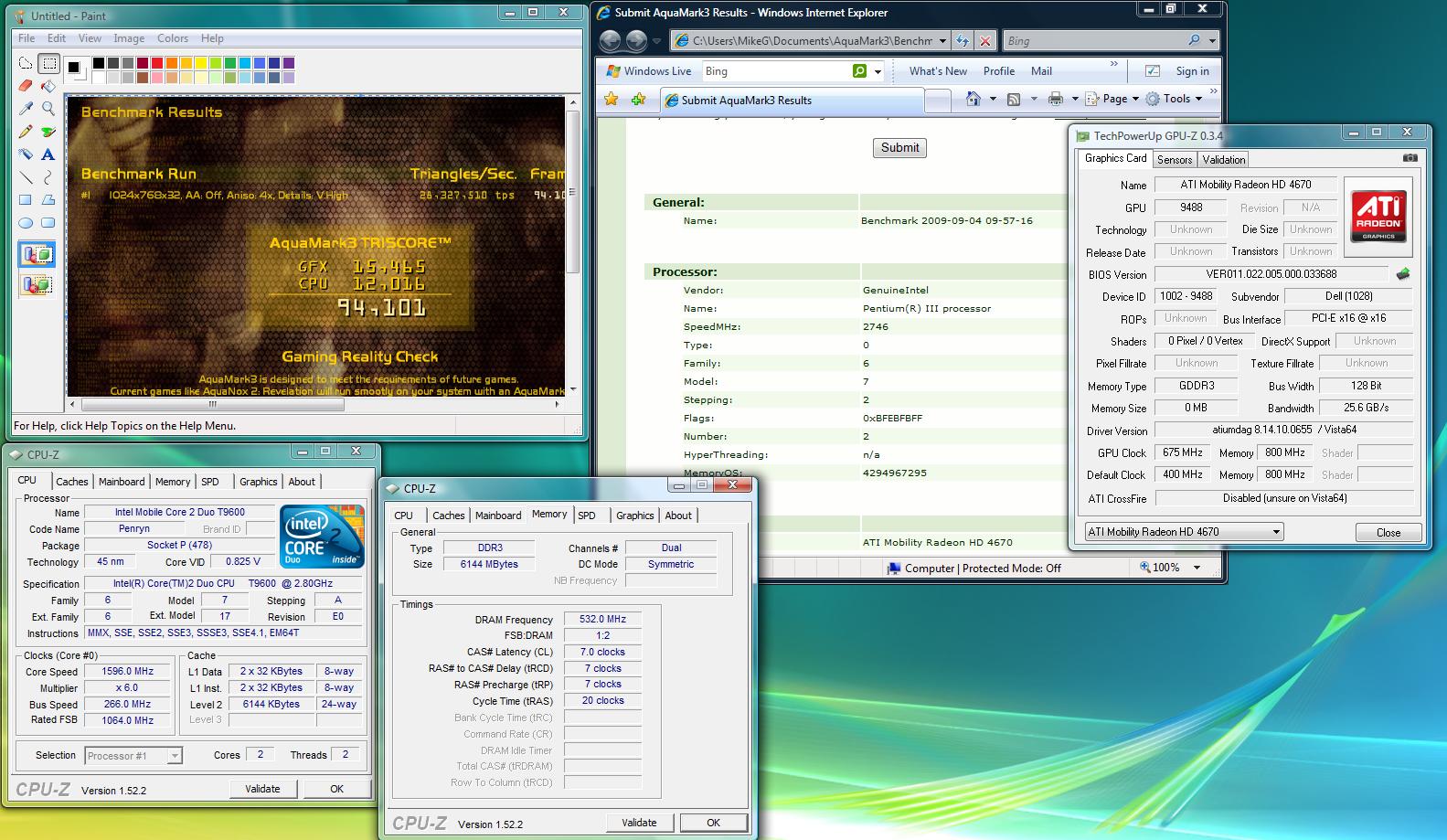This screenshot has height=840, width=1447.
Task: Expand the Windows Live Bing search dropdown
Action: tap(878, 71)
